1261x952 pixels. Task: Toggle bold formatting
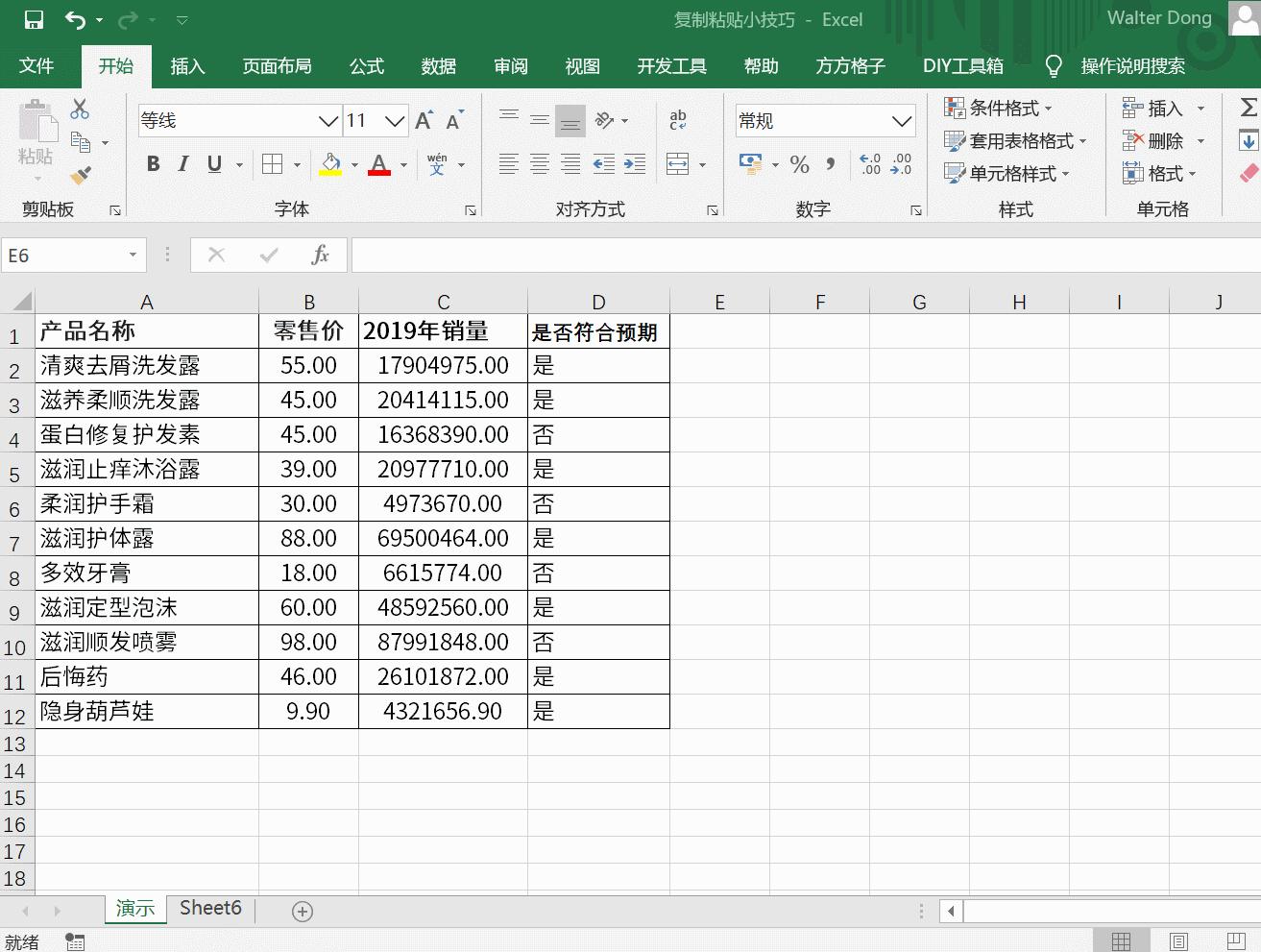(x=152, y=163)
